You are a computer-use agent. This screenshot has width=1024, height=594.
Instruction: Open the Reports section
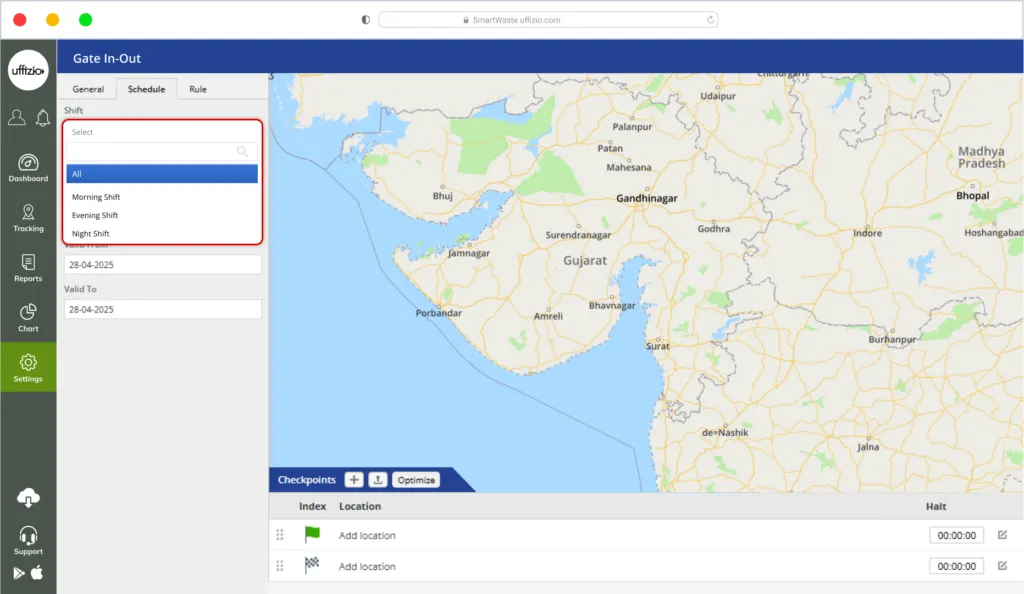(28, 267)
